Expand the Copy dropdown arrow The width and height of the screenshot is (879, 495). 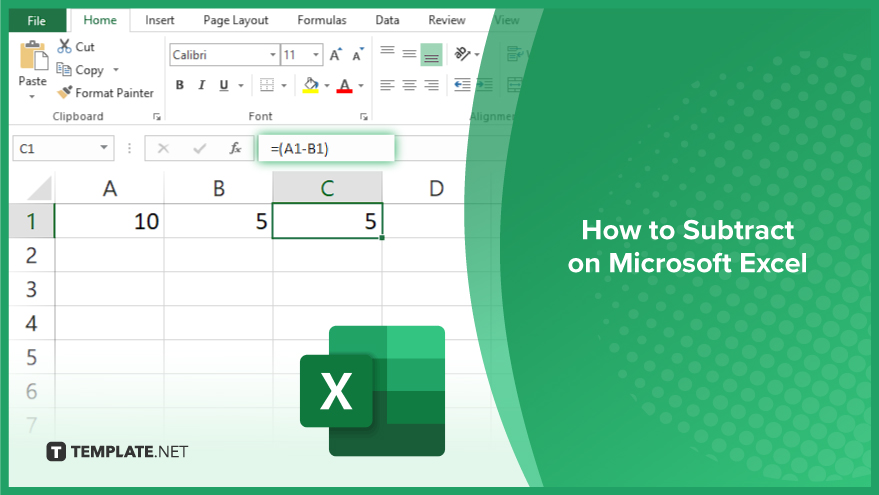click(116, 70)
